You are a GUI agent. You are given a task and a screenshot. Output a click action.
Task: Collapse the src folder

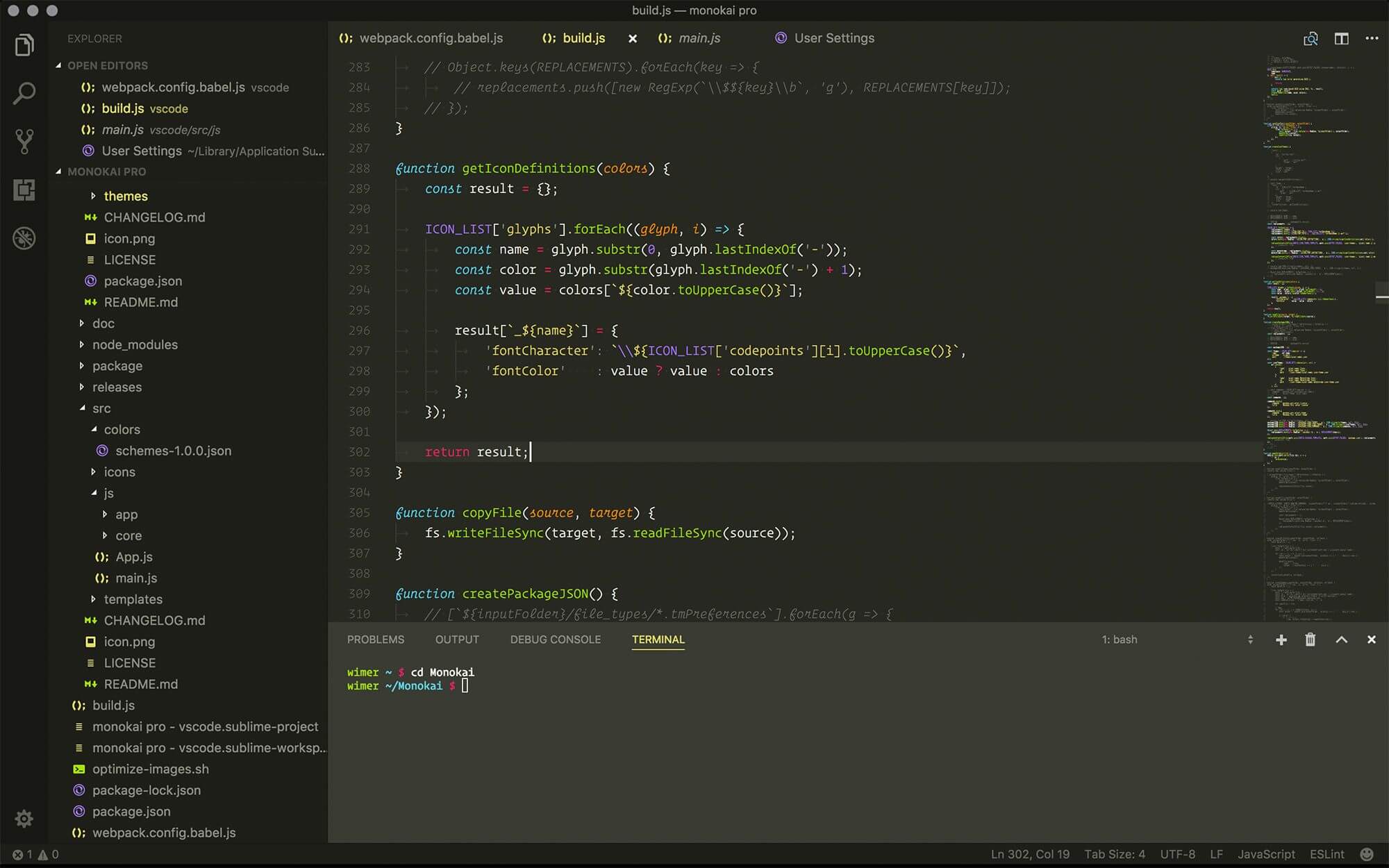[x=101, y=408]
